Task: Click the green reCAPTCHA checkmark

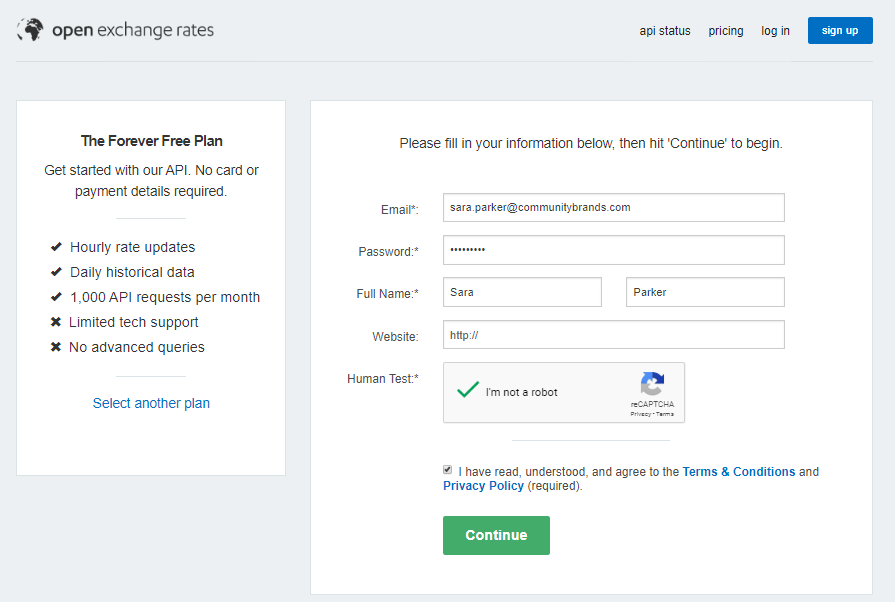Action: pos(467,390)
